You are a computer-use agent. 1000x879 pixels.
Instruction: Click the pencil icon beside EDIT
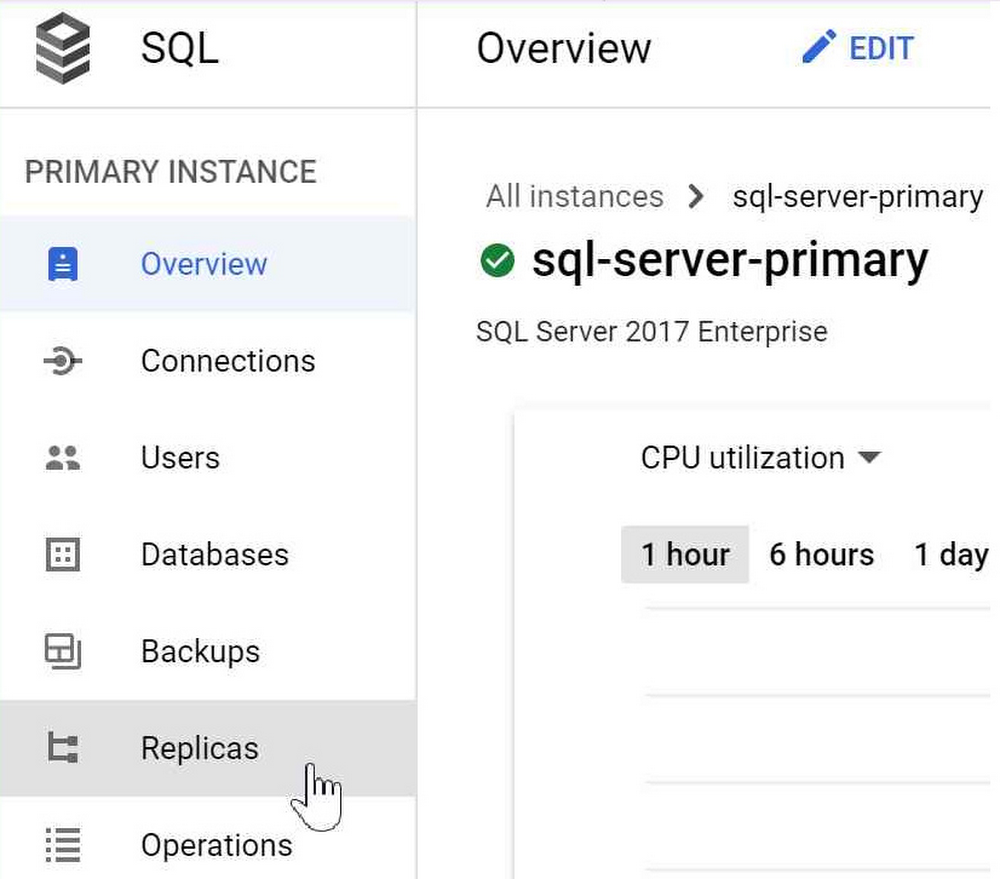[x=819, y=47]
